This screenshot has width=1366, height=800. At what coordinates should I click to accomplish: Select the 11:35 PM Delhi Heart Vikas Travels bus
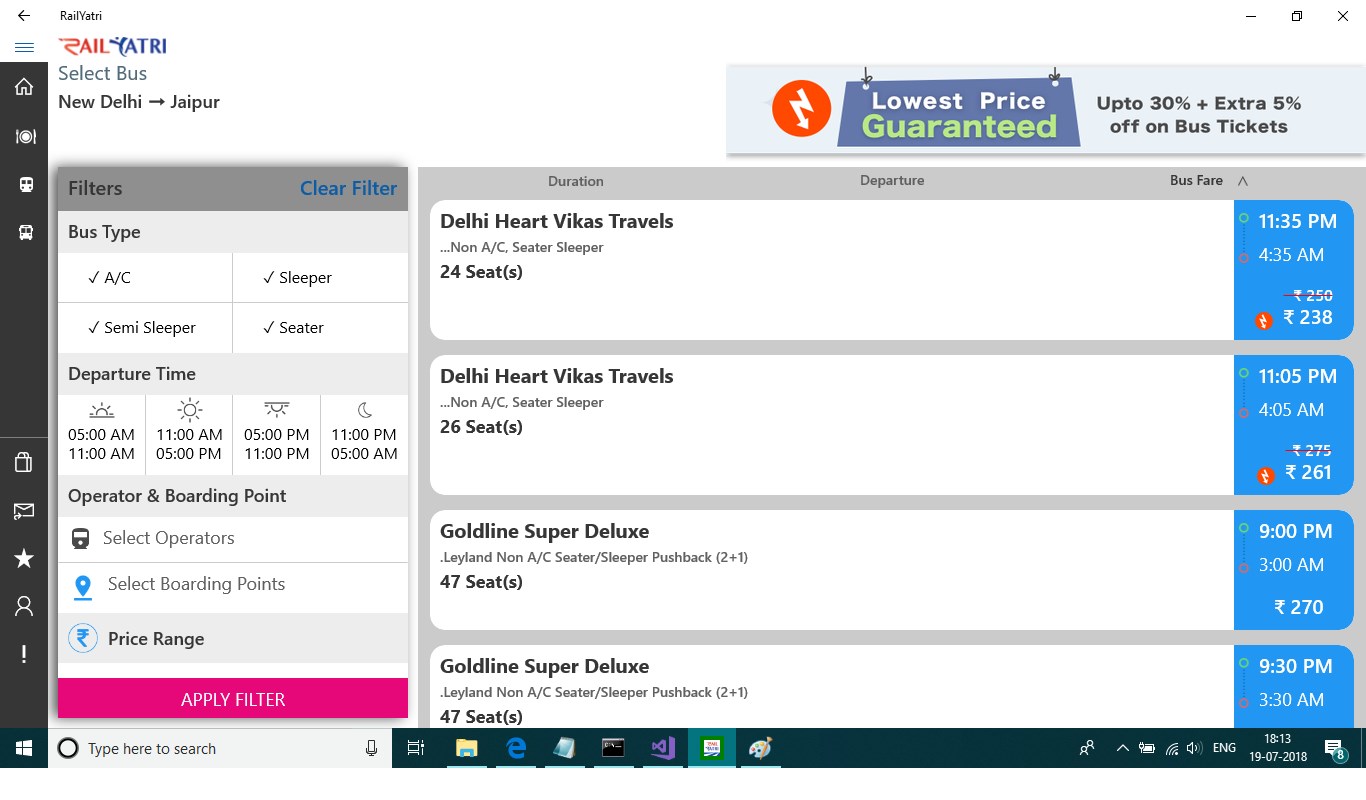(x=892, y=270)
